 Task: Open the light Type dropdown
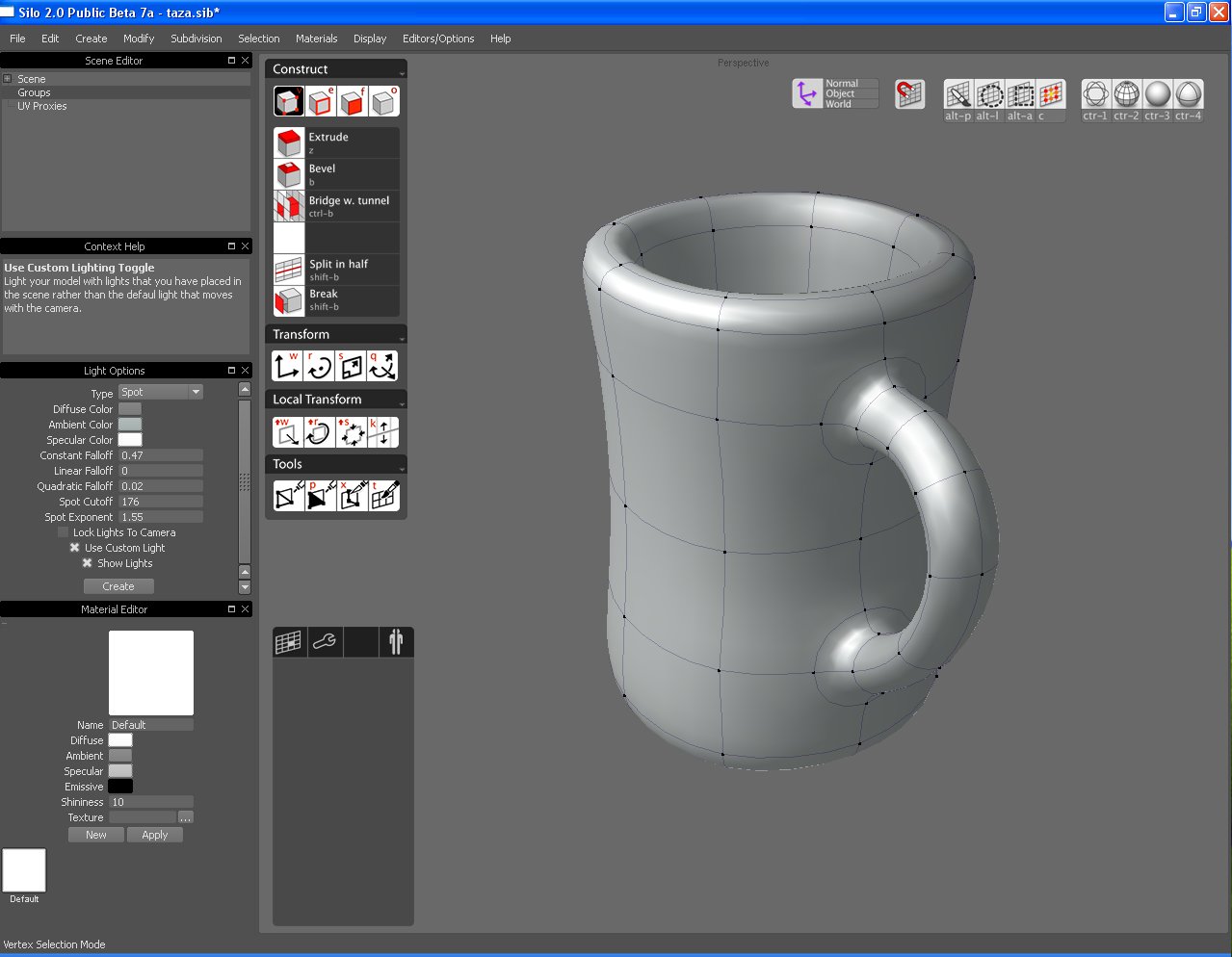(161, 392)
